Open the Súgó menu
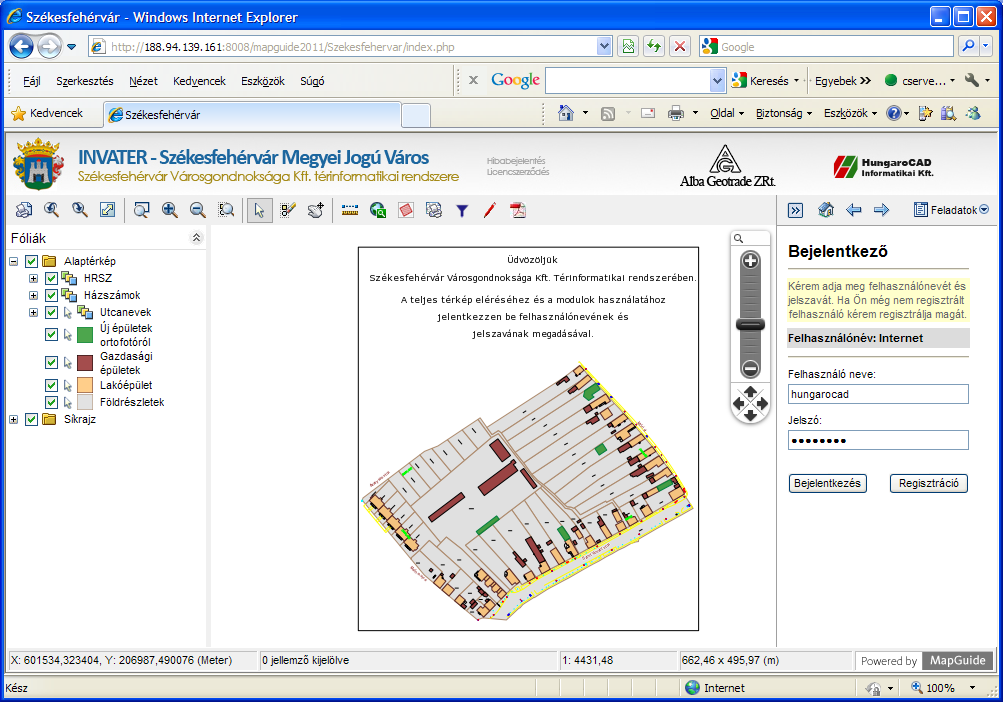 tap(312, 81)
